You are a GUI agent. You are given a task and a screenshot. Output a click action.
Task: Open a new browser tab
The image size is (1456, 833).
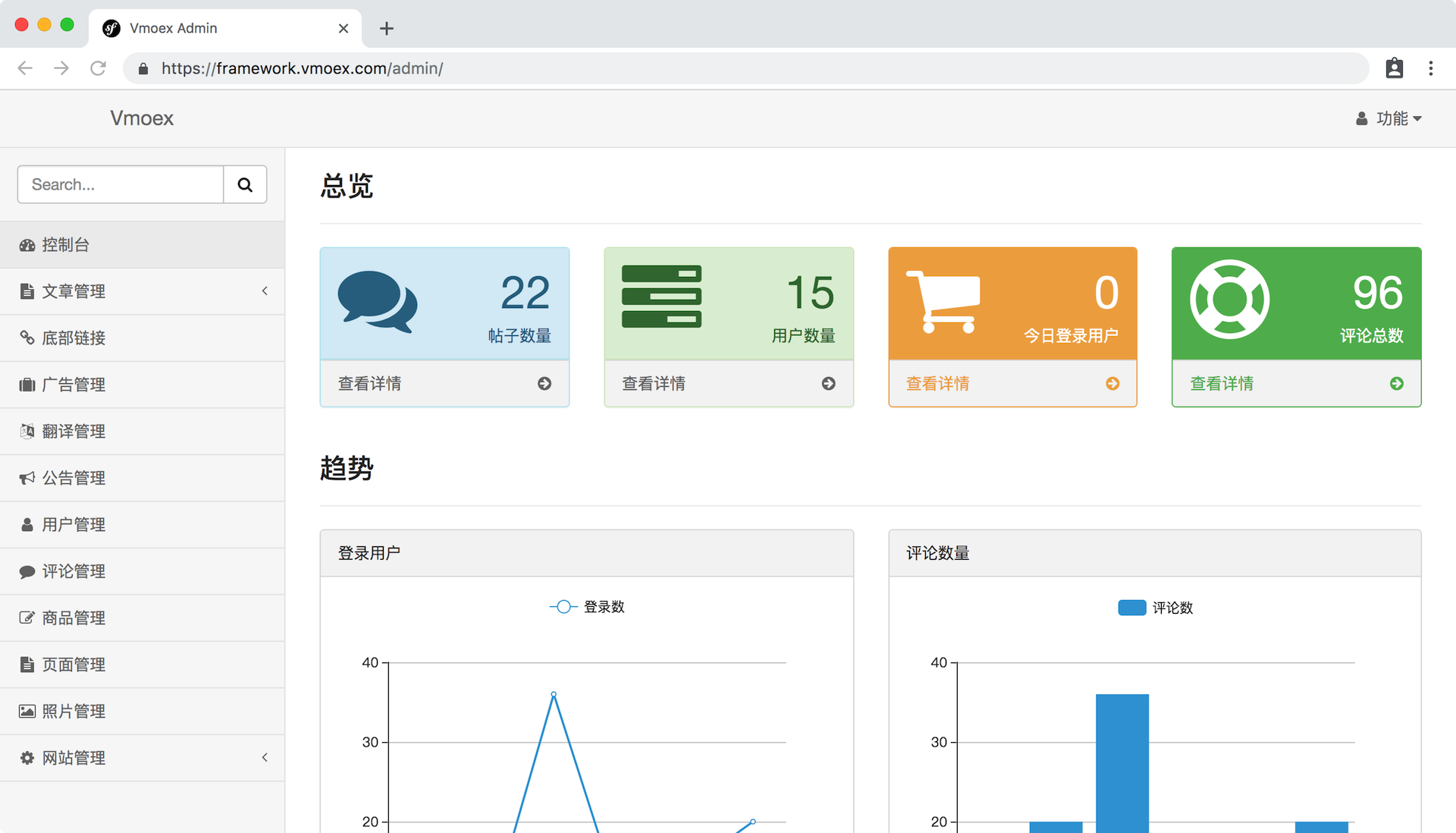[387, 29]
